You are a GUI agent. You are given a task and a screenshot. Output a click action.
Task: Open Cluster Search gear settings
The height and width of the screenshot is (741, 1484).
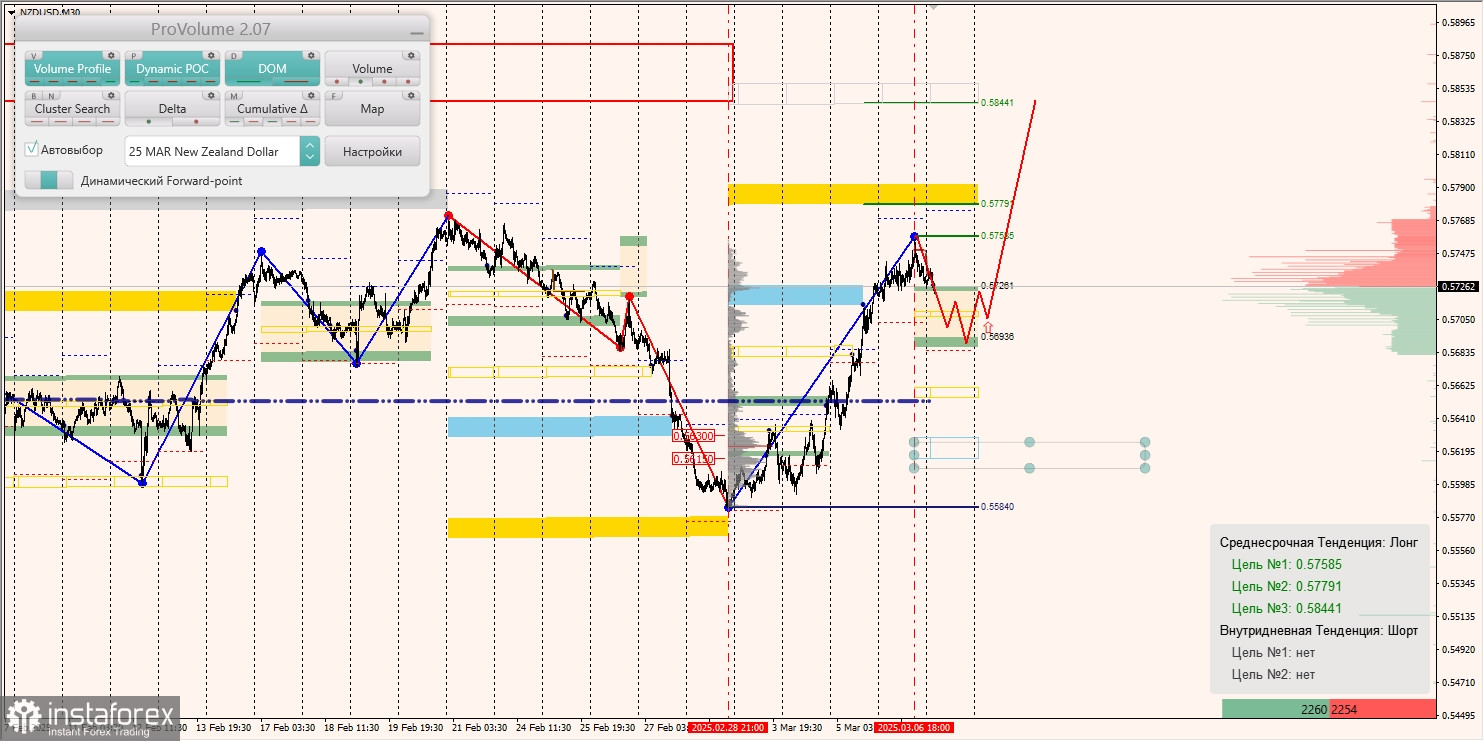pos(111,95)
